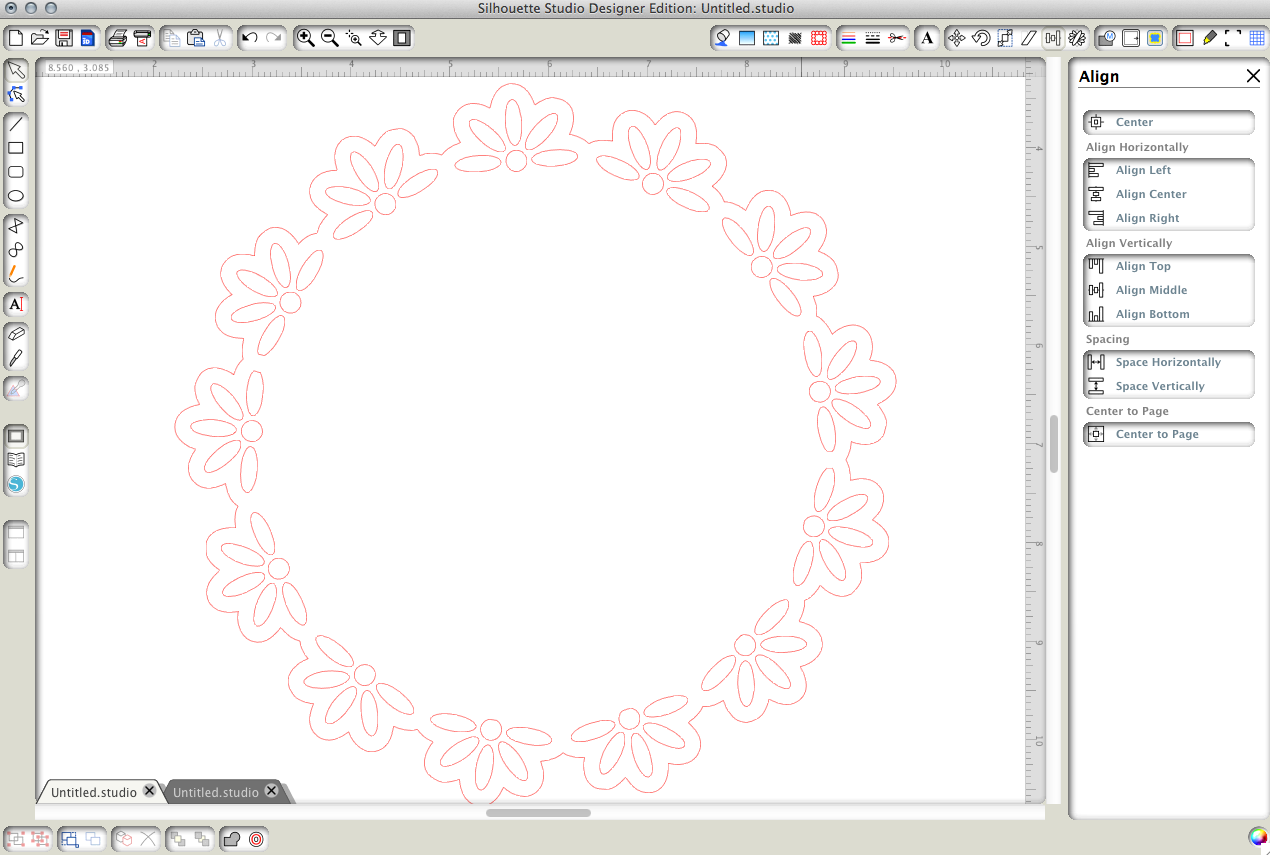Select the Text tool in left toolbar
The height and width of the screenshot is (855, 1270).
[16, 304]
